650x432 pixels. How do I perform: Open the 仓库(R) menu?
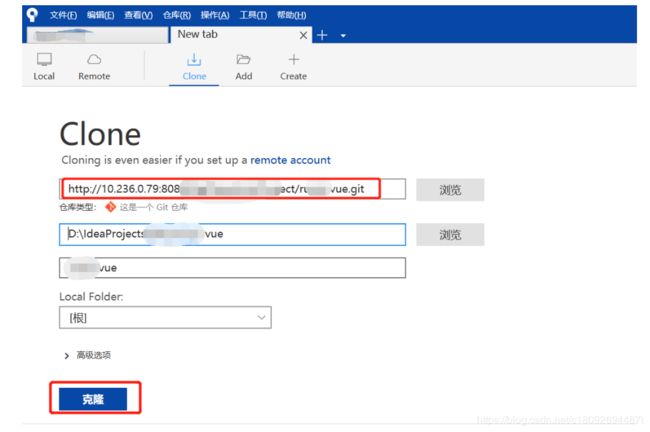coord(177,15)
